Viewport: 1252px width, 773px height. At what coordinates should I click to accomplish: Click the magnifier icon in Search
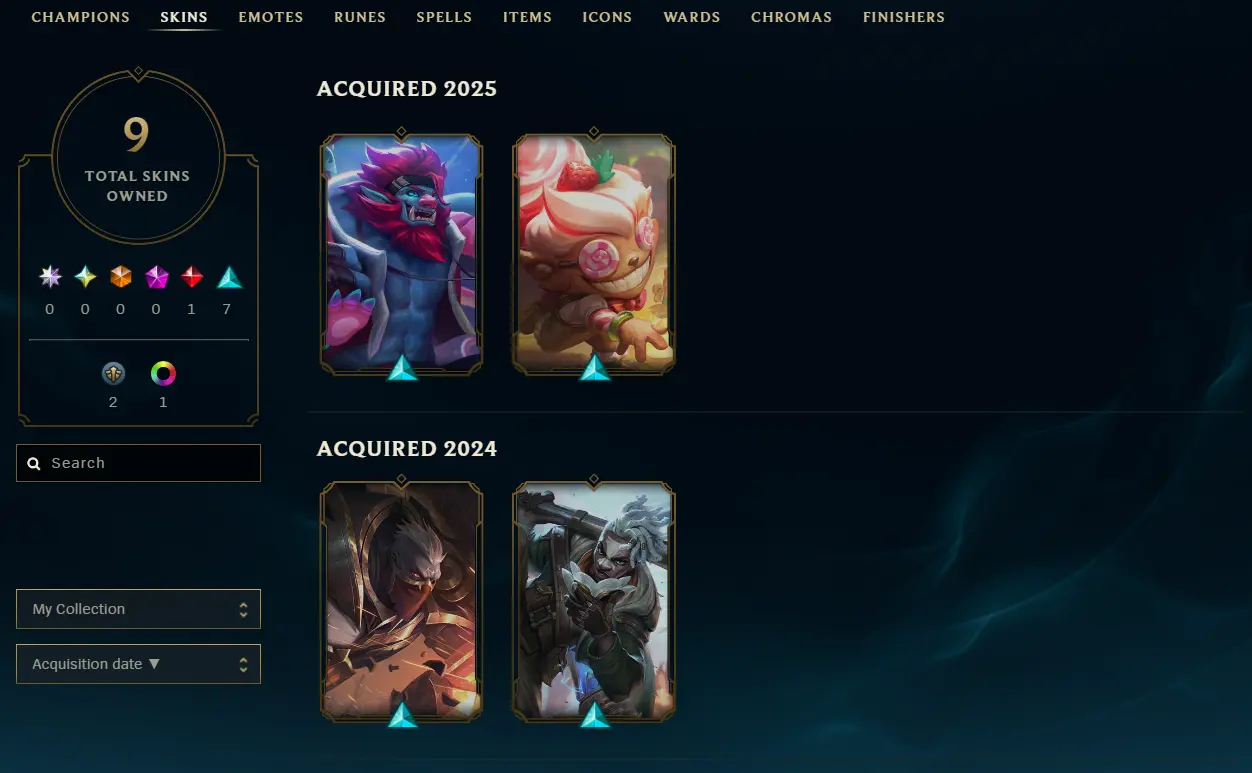pos(34,464)
